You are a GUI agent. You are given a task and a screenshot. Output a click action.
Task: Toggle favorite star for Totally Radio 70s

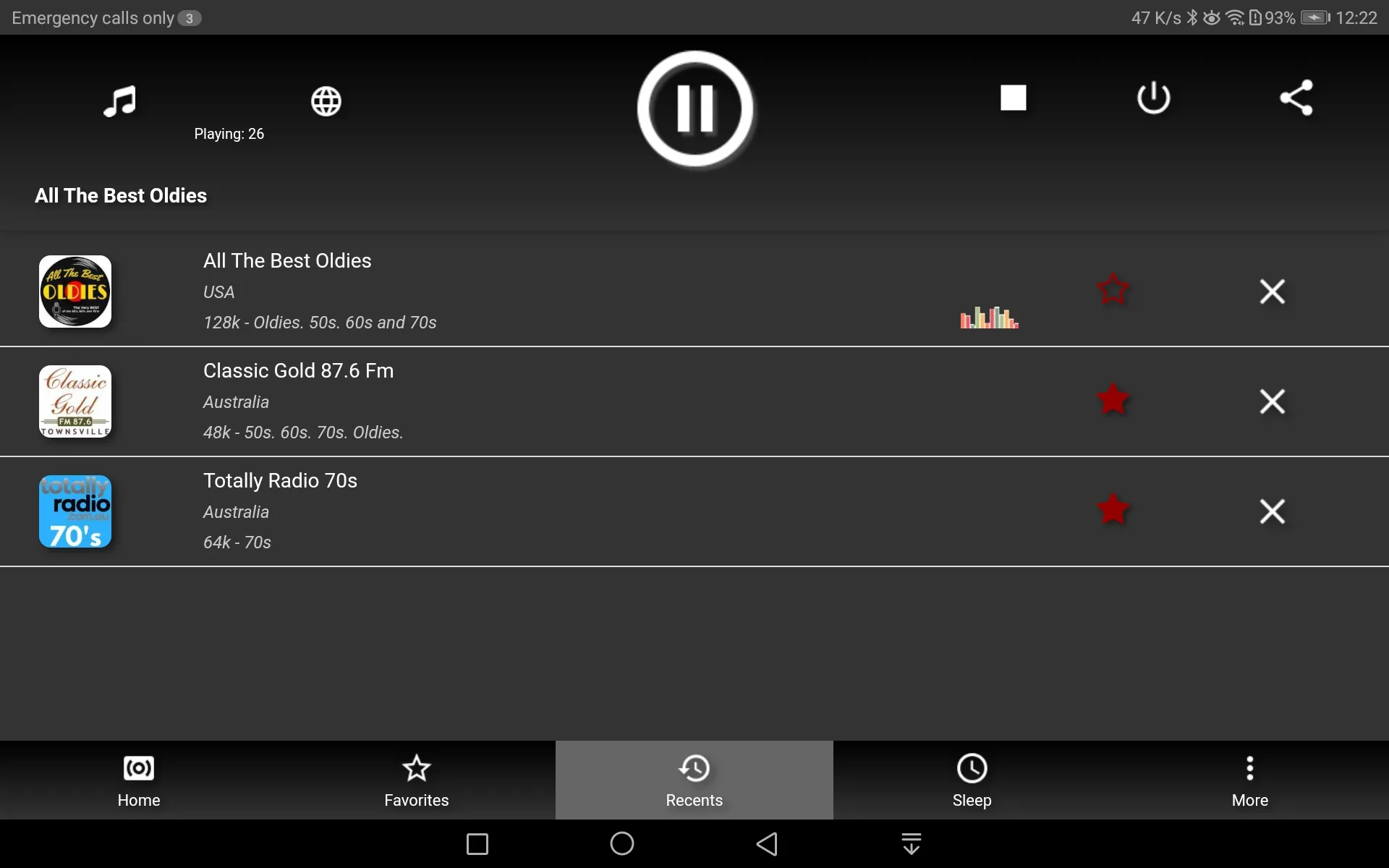pos(1112,511)
